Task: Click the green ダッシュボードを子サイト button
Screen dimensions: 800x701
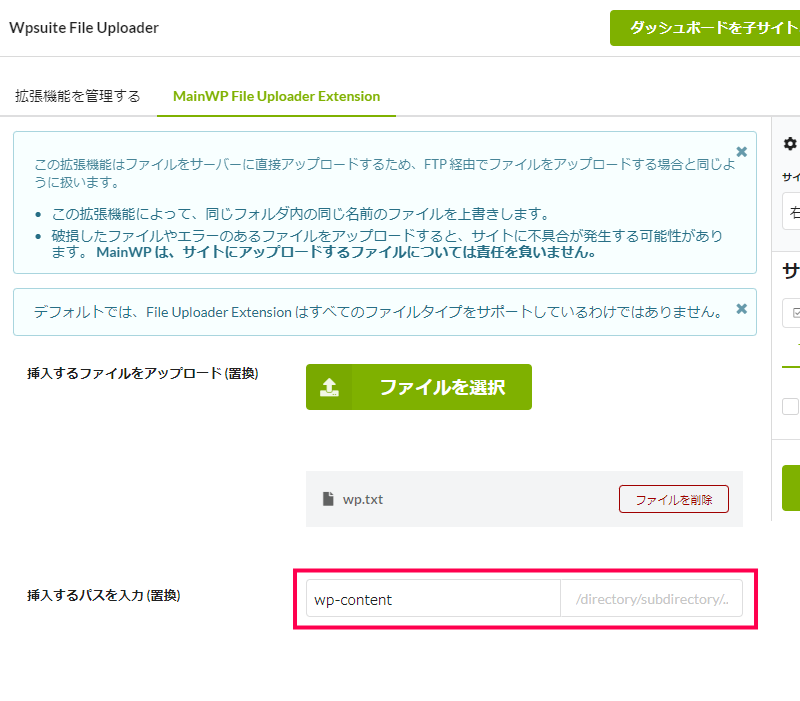Action: (705, 28)
